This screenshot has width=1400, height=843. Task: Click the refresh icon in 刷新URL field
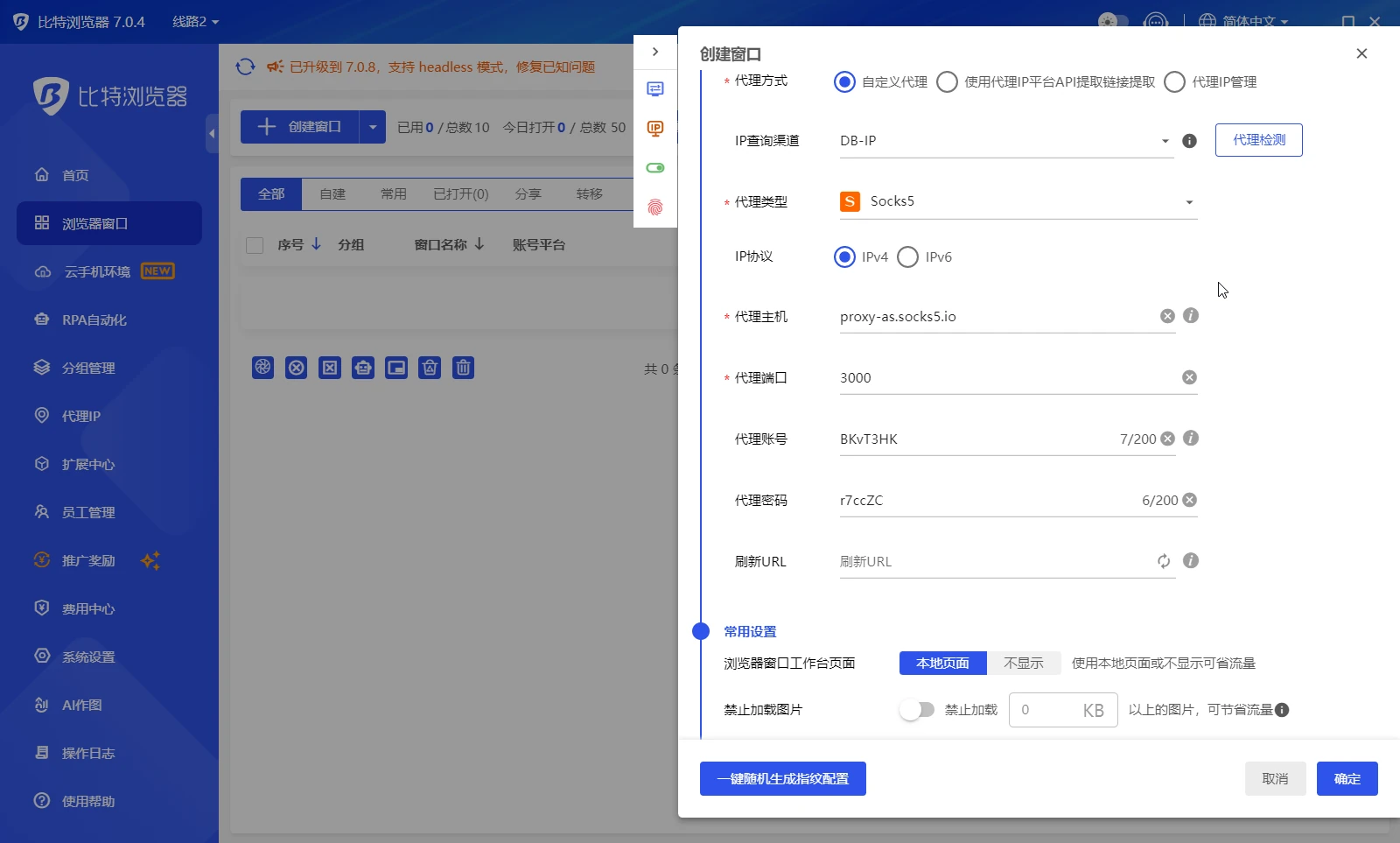1164,561
